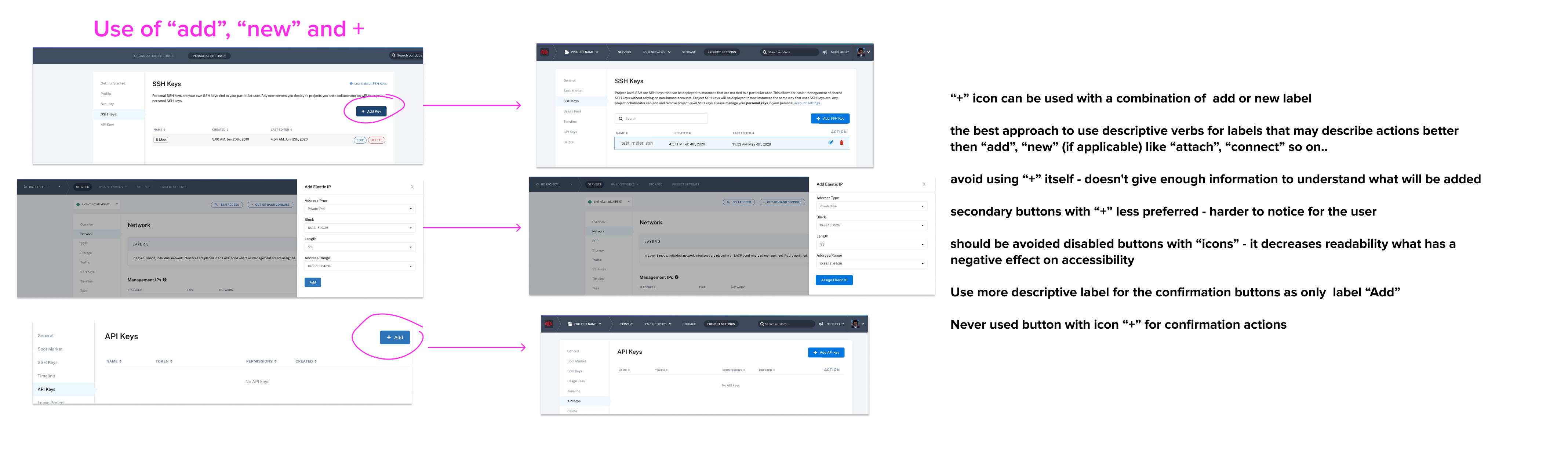
Task: Click the plus icon on dark Add Key button
Action: click(363, 112)
